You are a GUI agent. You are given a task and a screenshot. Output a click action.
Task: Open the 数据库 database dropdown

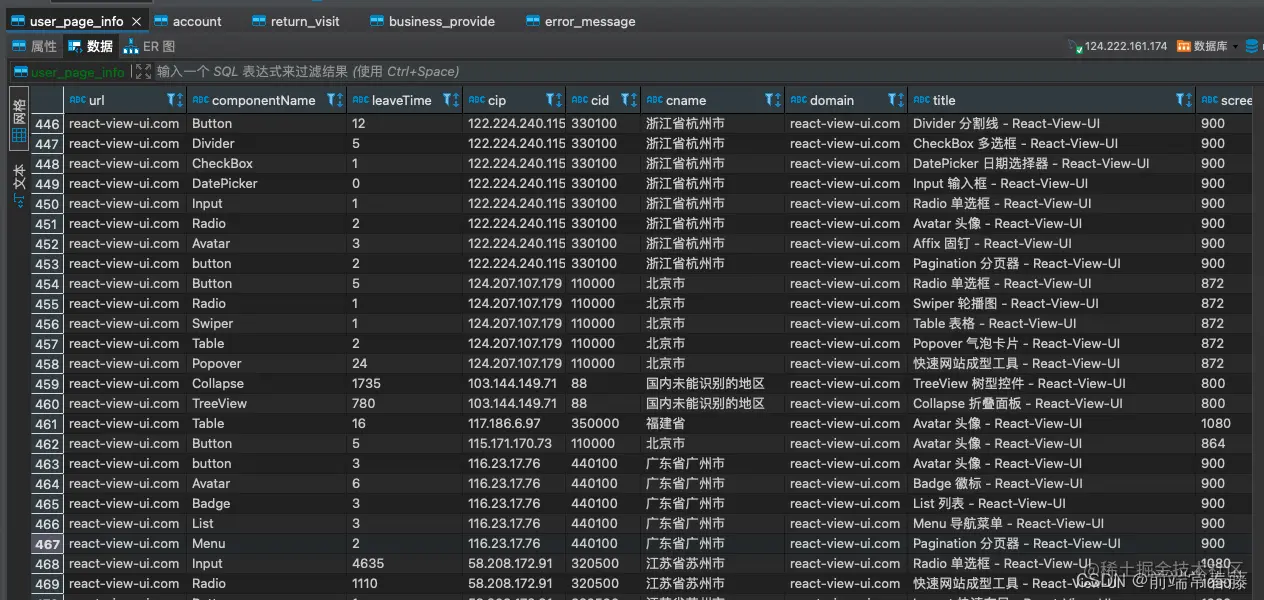(x=1207, y=46)
